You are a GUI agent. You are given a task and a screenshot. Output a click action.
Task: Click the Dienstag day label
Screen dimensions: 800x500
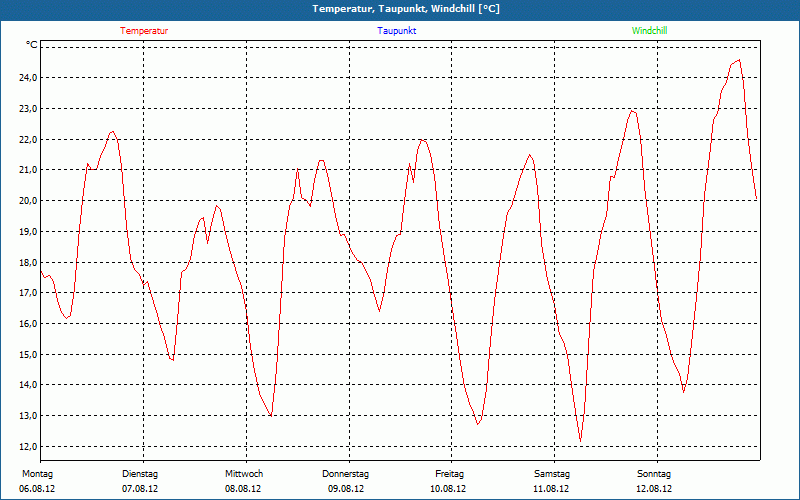[x=140, y=474]
